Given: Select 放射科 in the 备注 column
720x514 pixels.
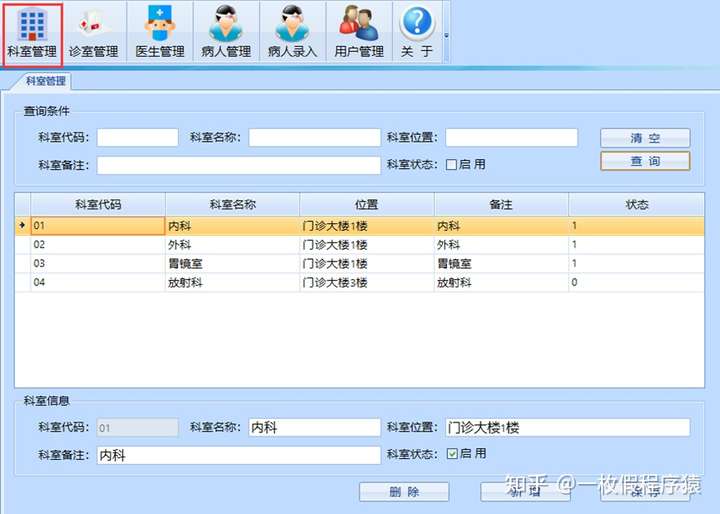Looking at the screenshot, I should [x=501, y=282].
